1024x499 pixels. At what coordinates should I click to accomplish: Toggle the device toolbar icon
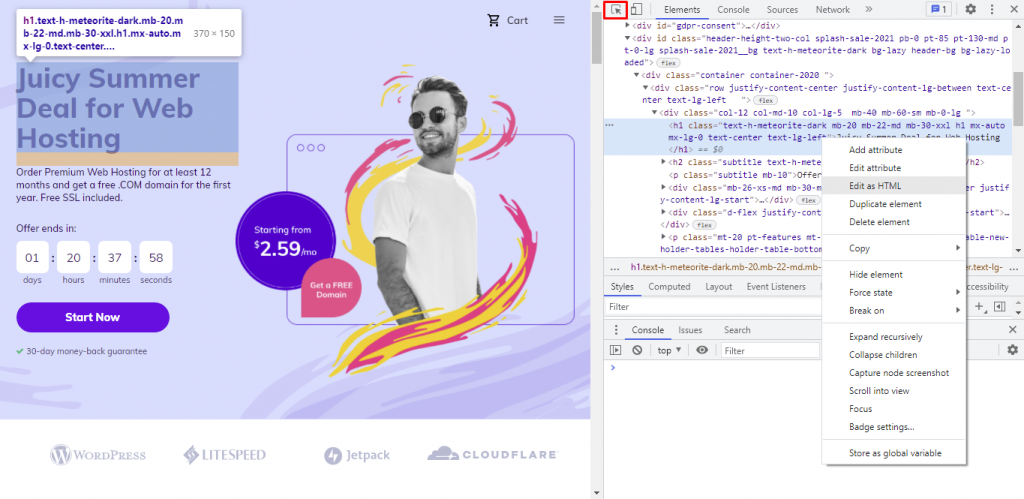pos(636,9)
